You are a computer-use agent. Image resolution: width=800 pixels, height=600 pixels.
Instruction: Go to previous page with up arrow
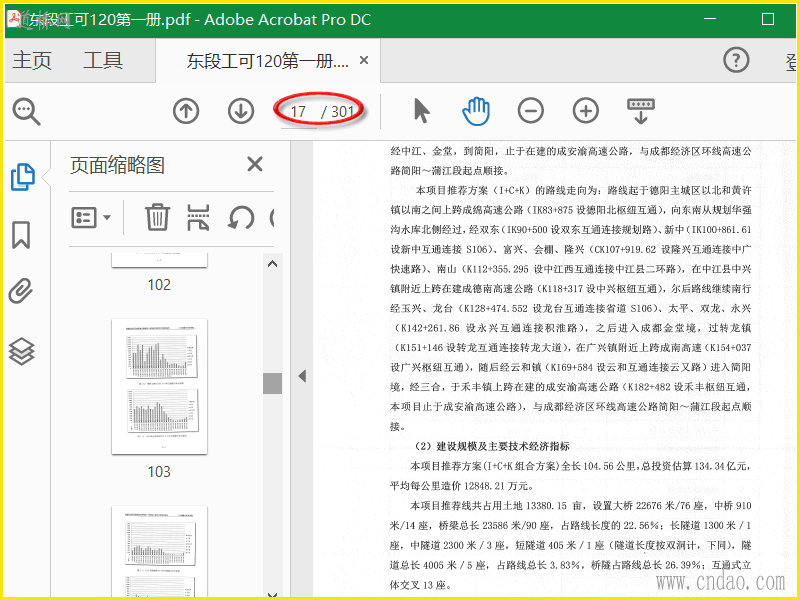[x=186, y=111]
